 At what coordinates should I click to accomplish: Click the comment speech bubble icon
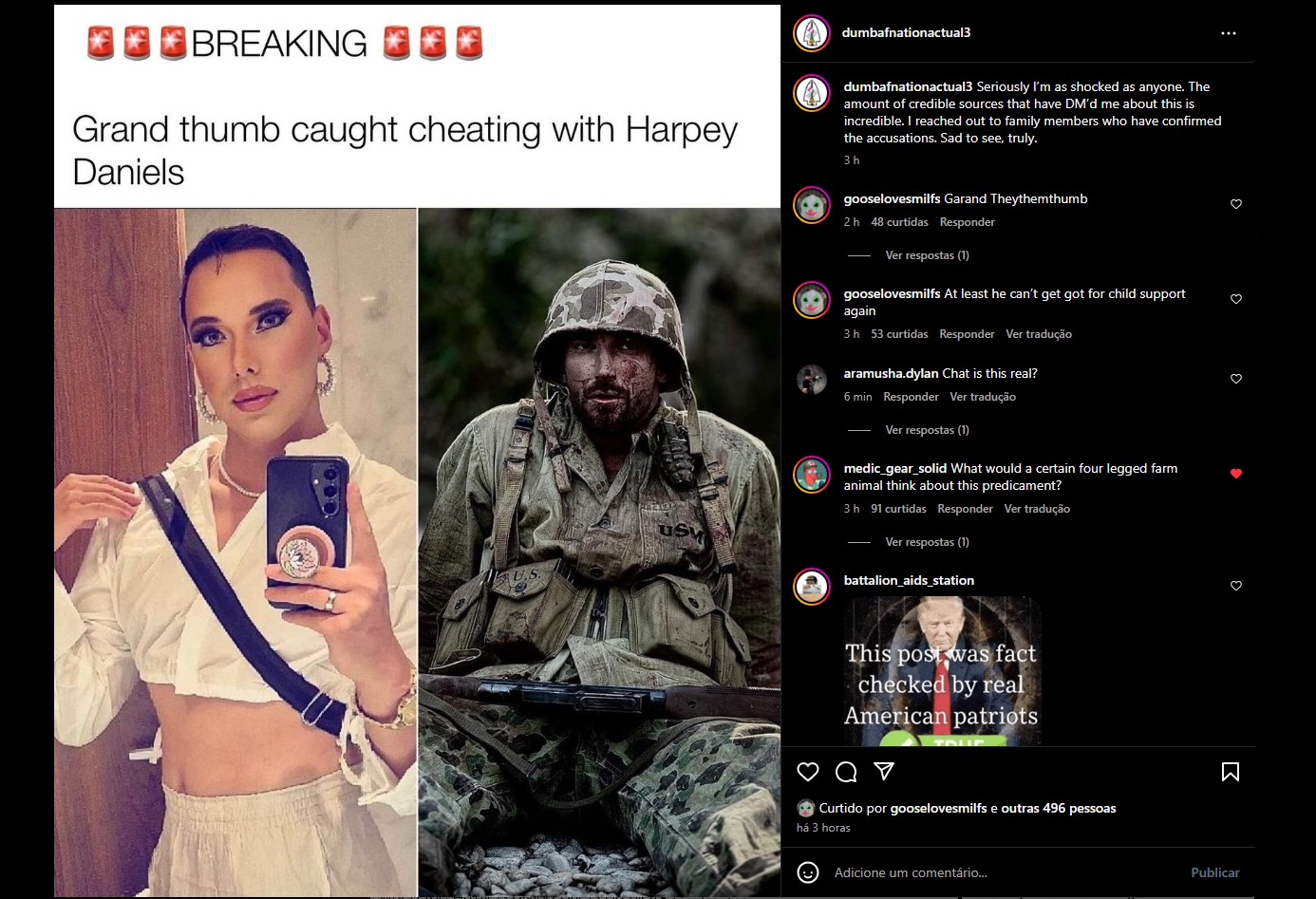pyautogui.click(x=846, y=772)
